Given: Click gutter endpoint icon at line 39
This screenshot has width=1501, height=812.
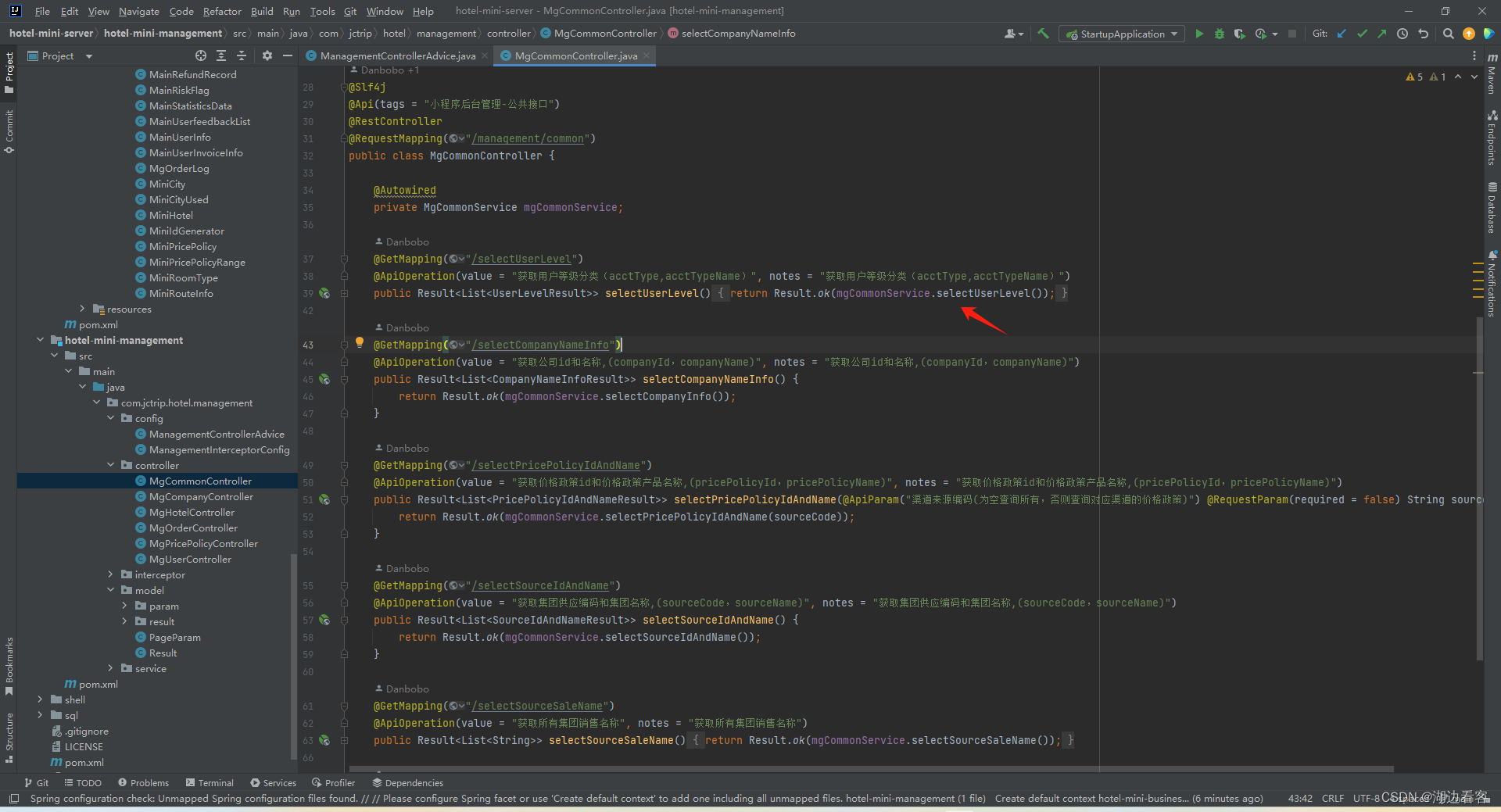Looking at the screenshot, I should (324, 294).
